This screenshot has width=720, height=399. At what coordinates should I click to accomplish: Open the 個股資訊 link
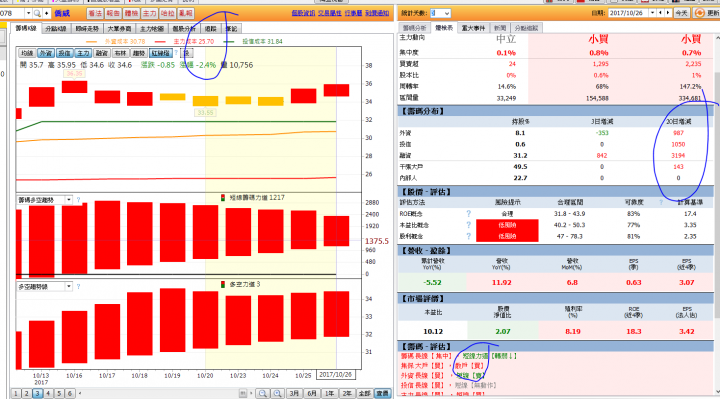click(x=303, y=13)
